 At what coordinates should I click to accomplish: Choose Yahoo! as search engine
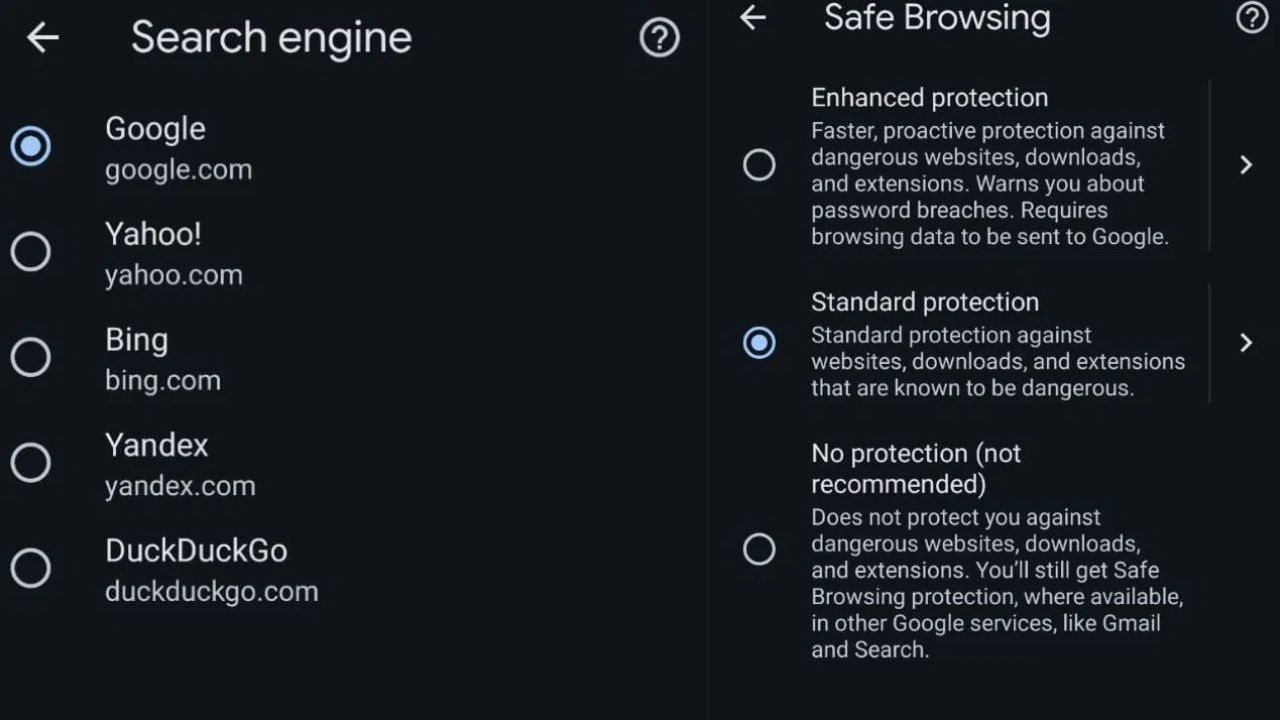(x=31, y=252)
